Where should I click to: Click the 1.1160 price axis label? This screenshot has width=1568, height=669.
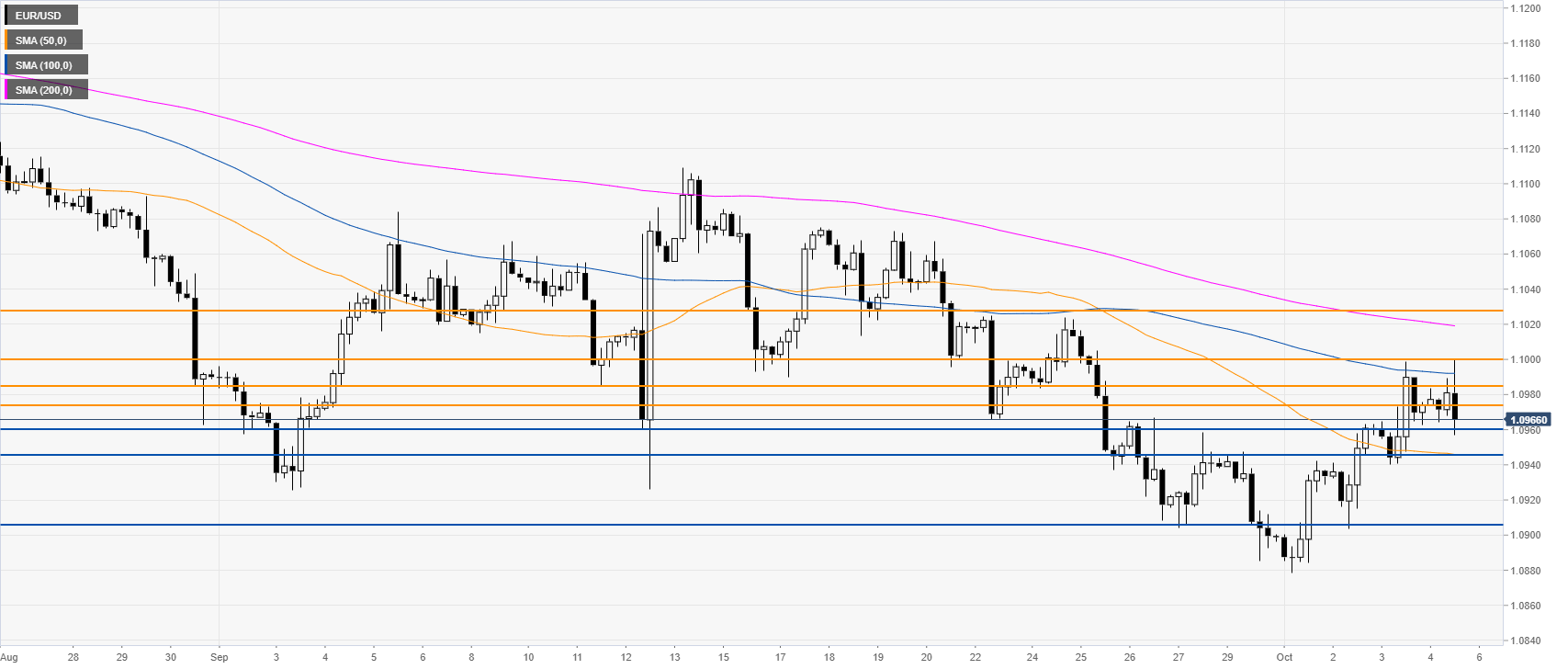tap(1526, 78)
